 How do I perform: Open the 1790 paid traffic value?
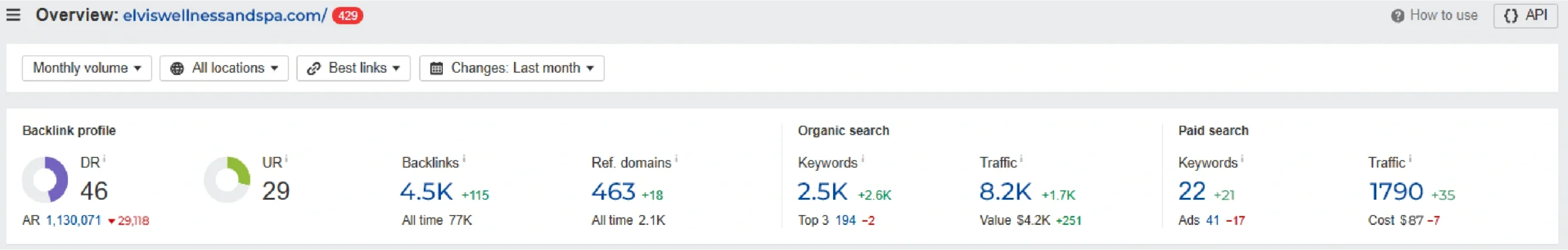coord(1395,192)
